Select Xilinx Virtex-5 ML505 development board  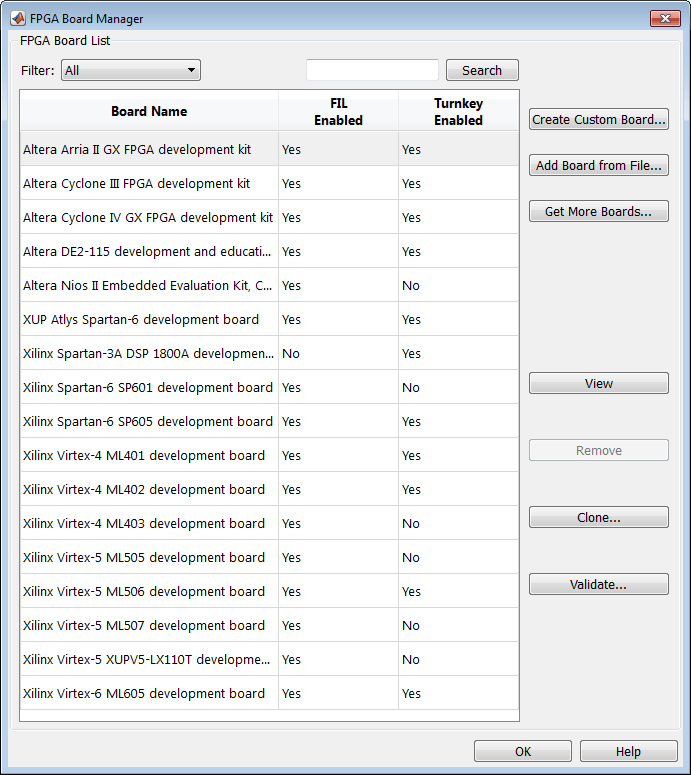pos(269,558)
